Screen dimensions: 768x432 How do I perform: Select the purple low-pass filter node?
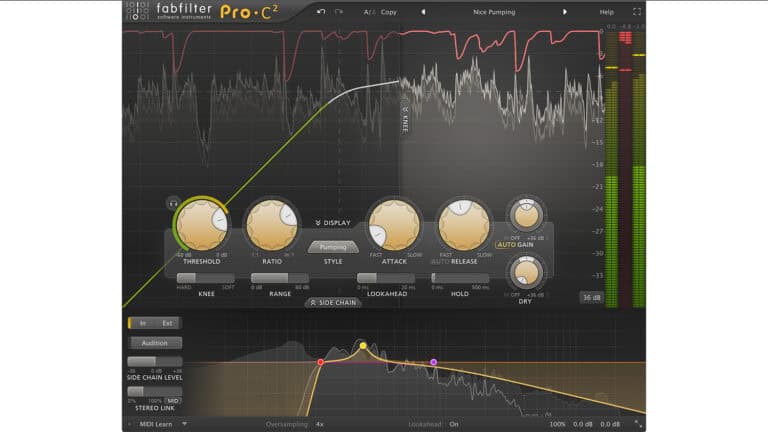tap(433, 362)
